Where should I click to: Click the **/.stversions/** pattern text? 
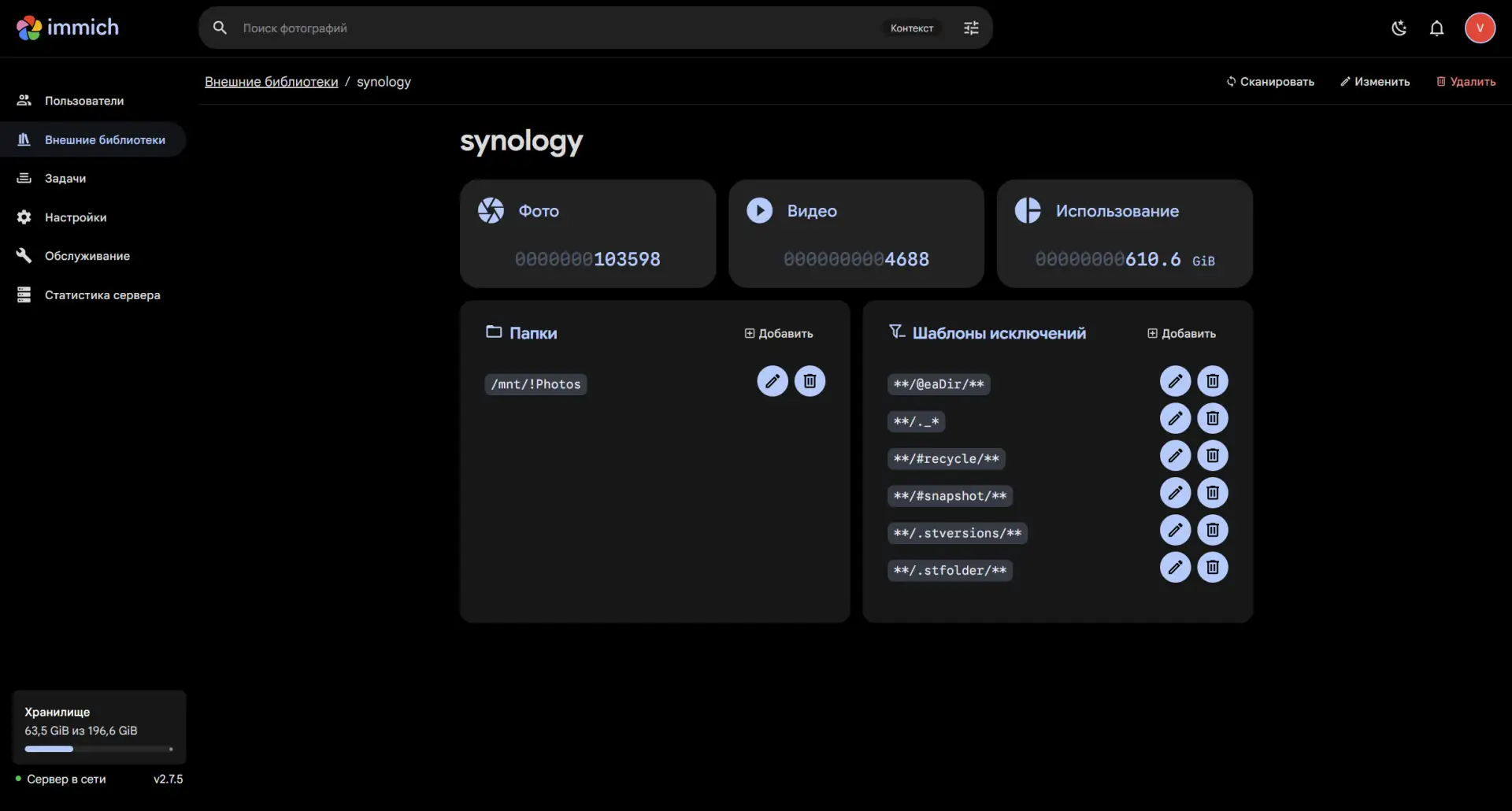pyautogui.click(x=958, y=533)
